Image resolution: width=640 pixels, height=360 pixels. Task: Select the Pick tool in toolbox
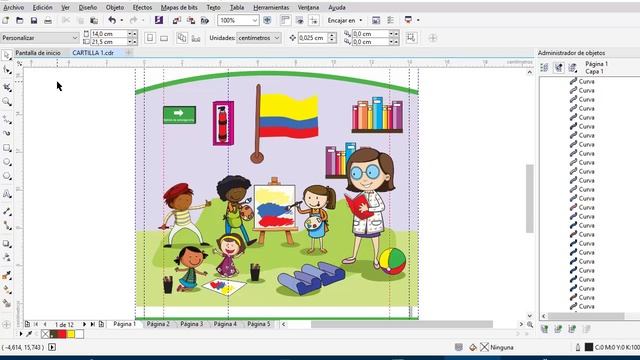pos(7,55)
